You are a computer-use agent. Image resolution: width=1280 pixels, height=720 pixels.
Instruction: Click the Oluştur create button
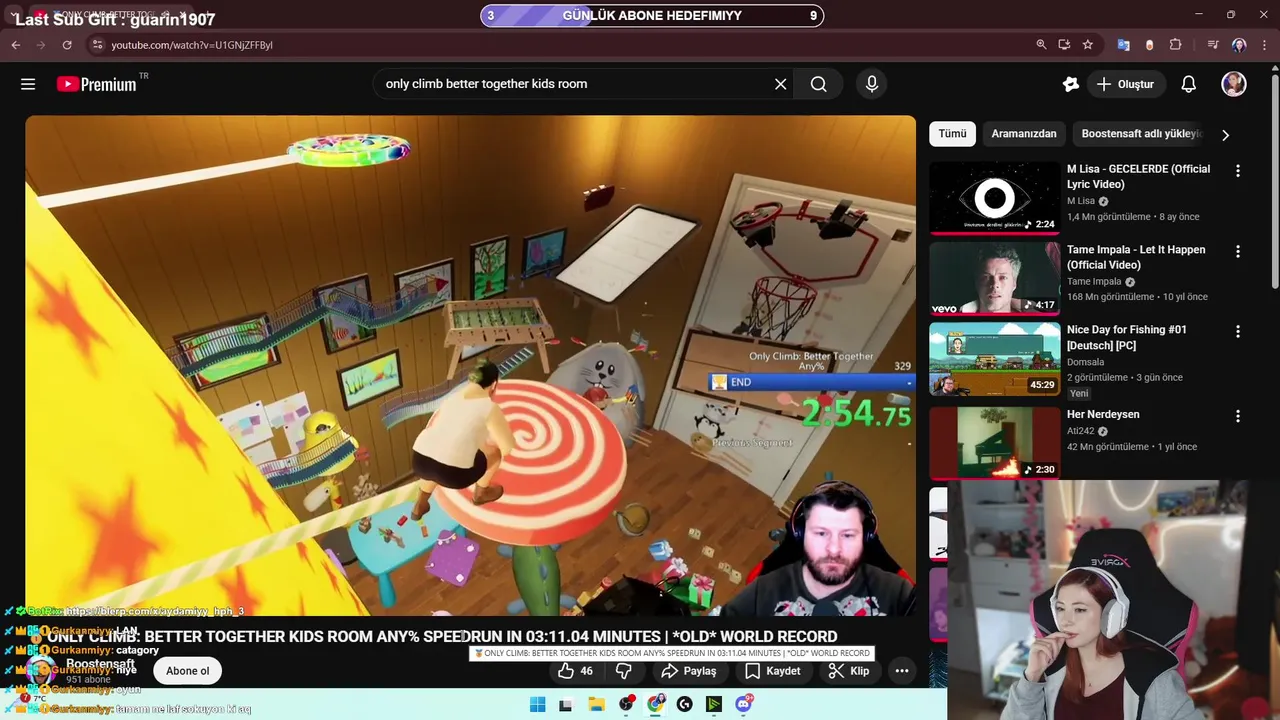pos(1125,84)
